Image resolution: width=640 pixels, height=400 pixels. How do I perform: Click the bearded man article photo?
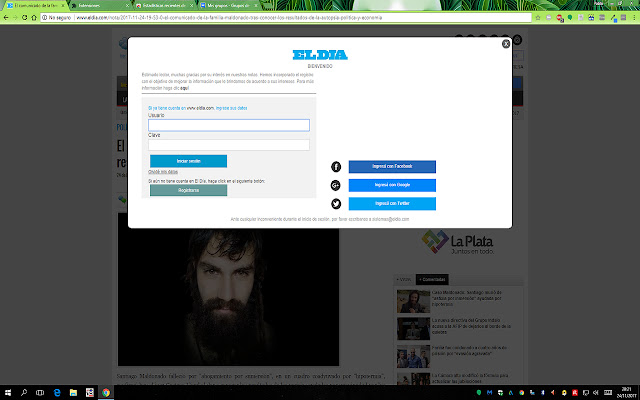click(228, 289)
